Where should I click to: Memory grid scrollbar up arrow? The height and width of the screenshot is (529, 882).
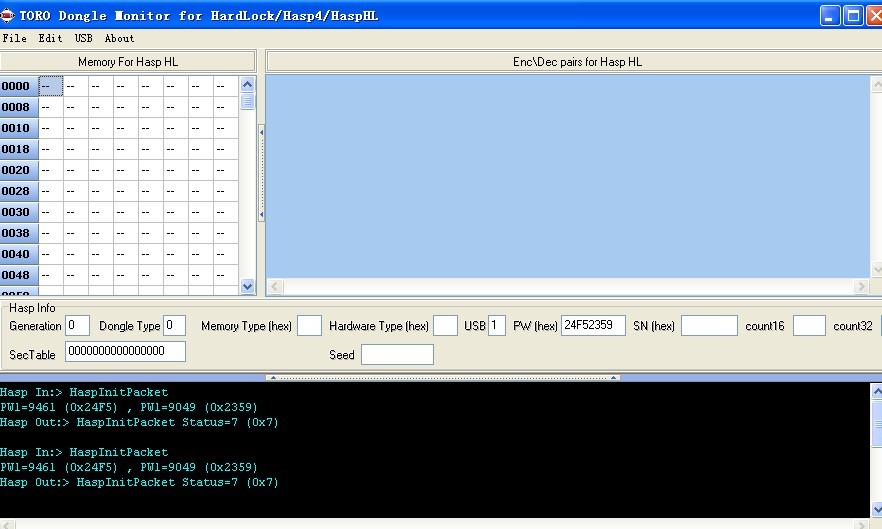[x=248, y=84]
